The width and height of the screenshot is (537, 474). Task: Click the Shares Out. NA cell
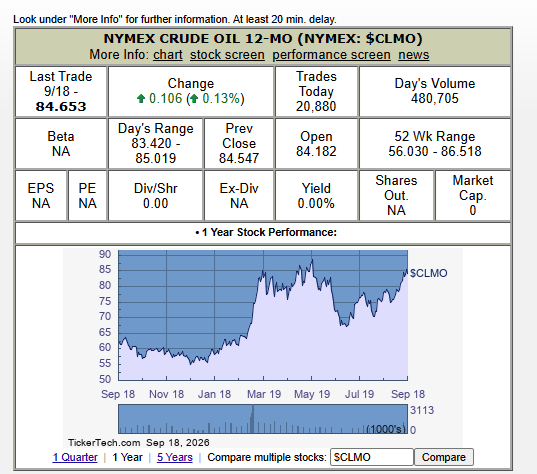pyautogui.click(x=396, y=196)
